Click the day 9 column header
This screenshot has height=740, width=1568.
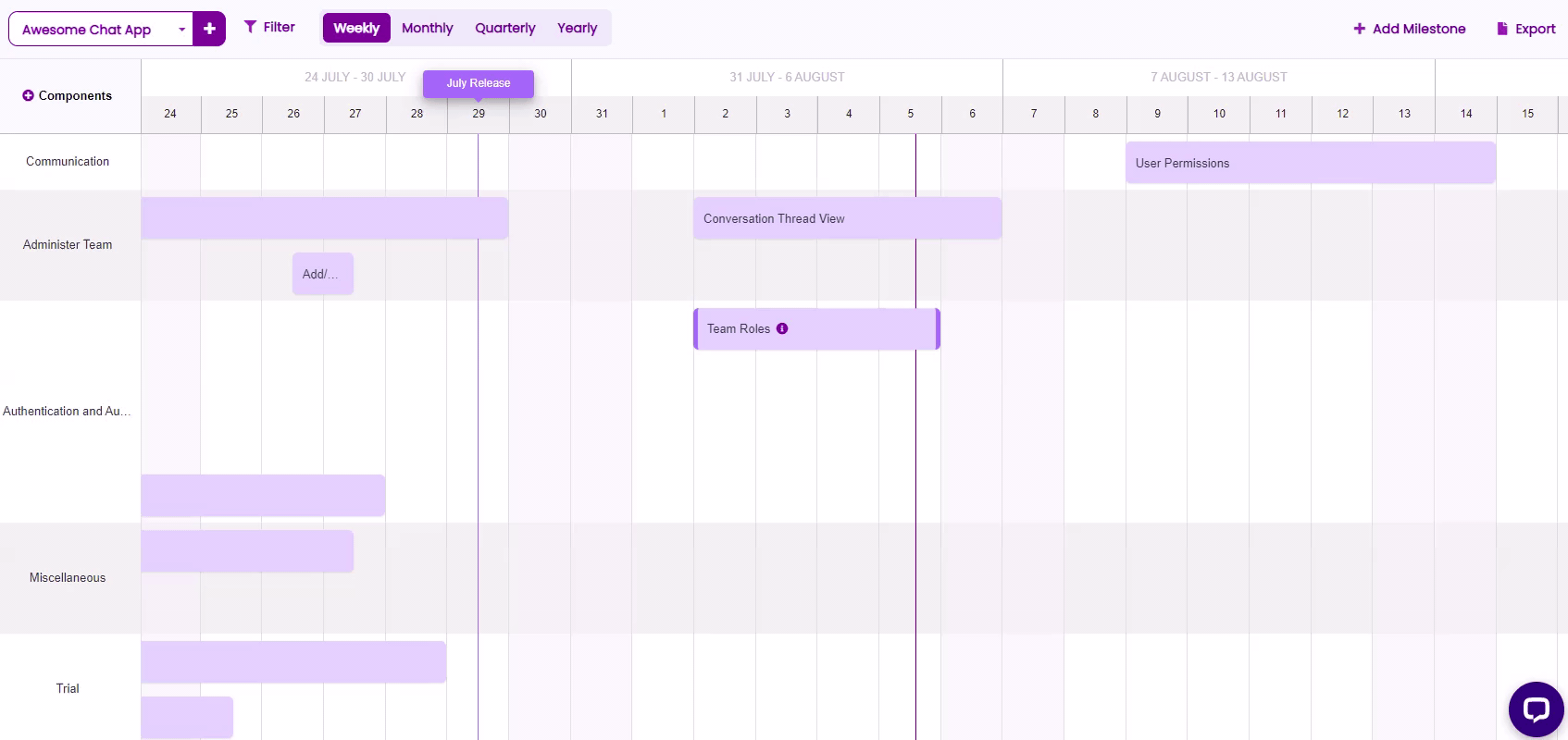[1157, 114]
